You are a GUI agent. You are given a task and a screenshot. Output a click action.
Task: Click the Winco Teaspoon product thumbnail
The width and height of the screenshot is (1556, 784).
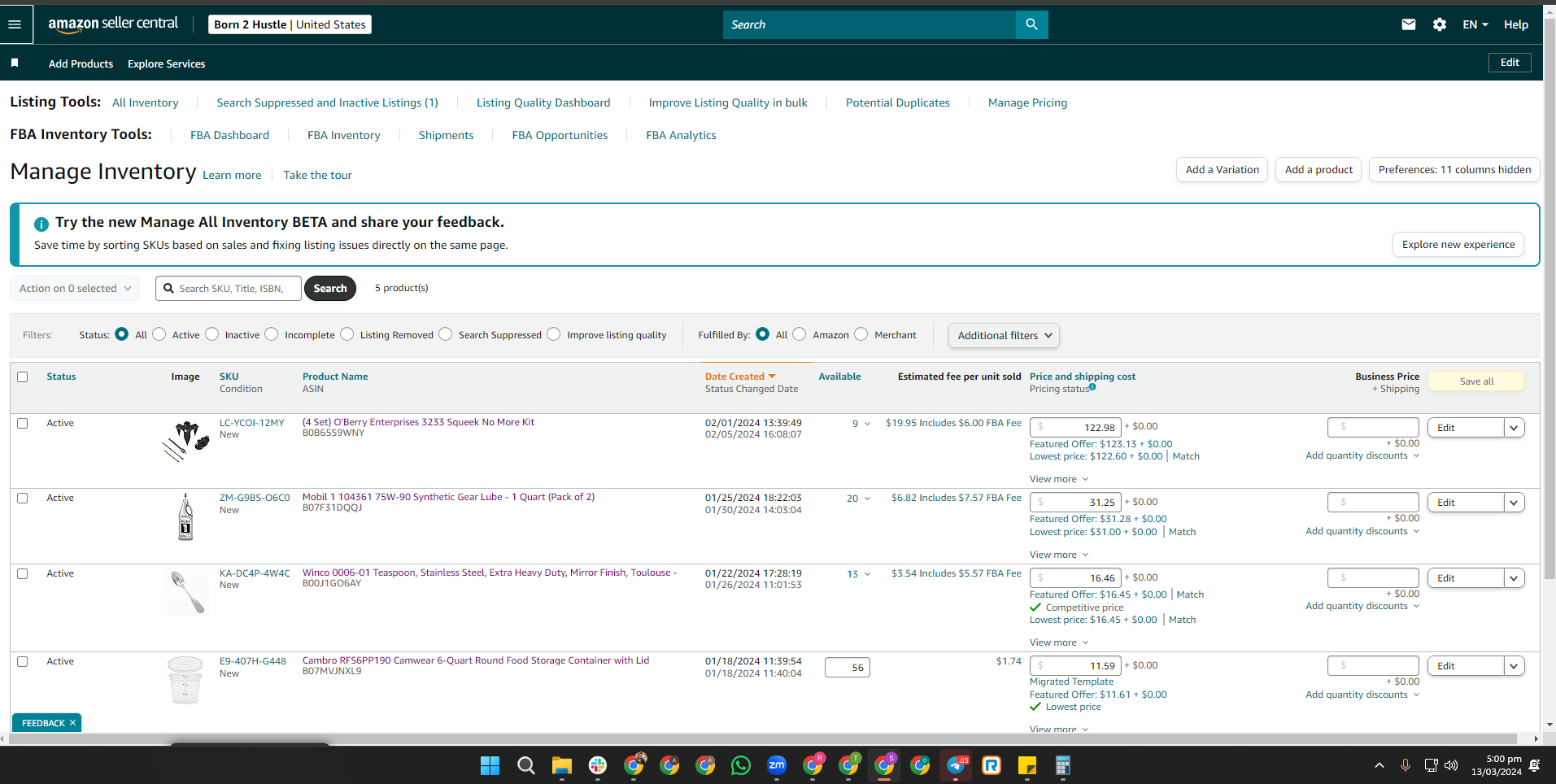tap(186, 592)
